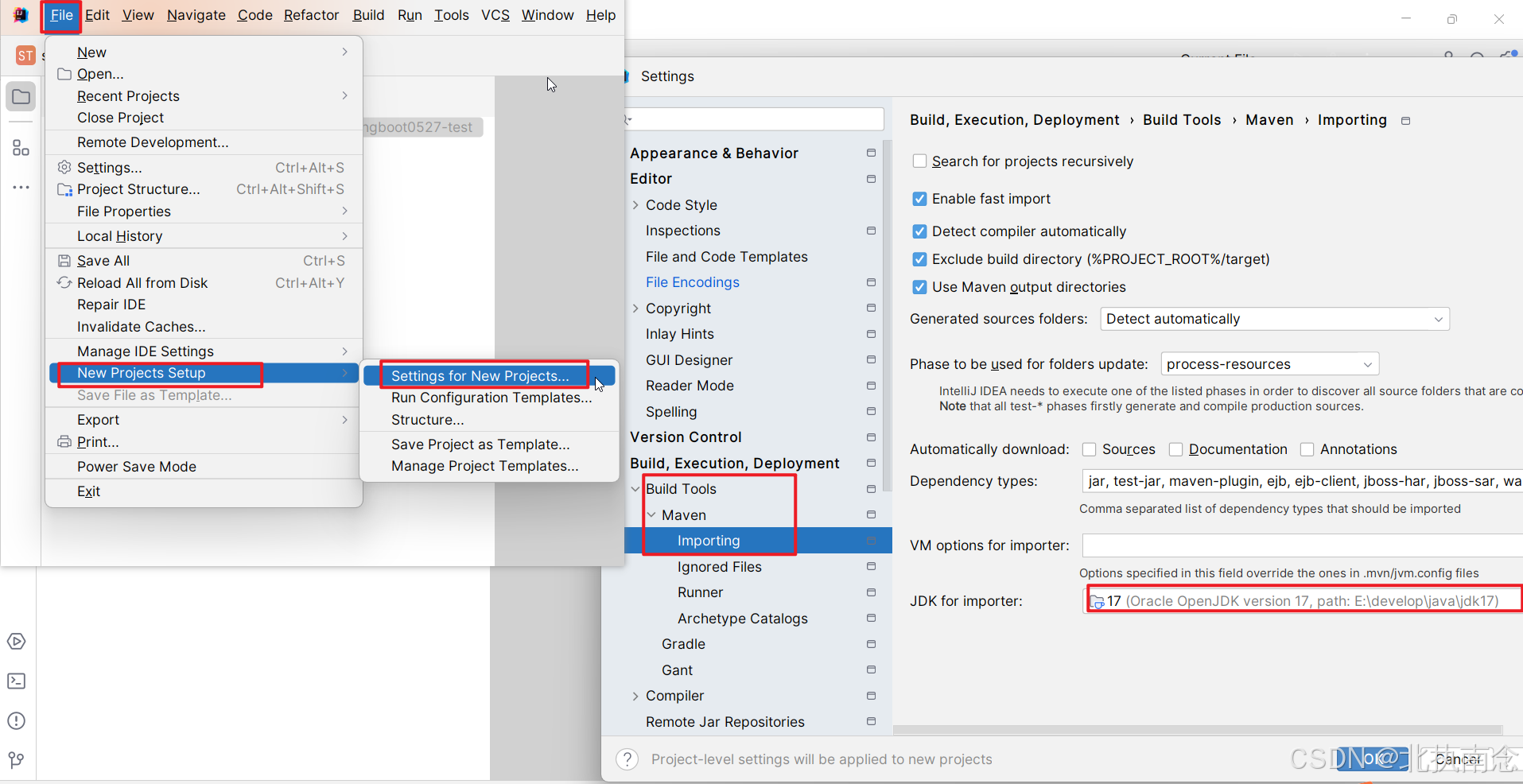Expand the Code Style tree node

click(x=635, y=205)
